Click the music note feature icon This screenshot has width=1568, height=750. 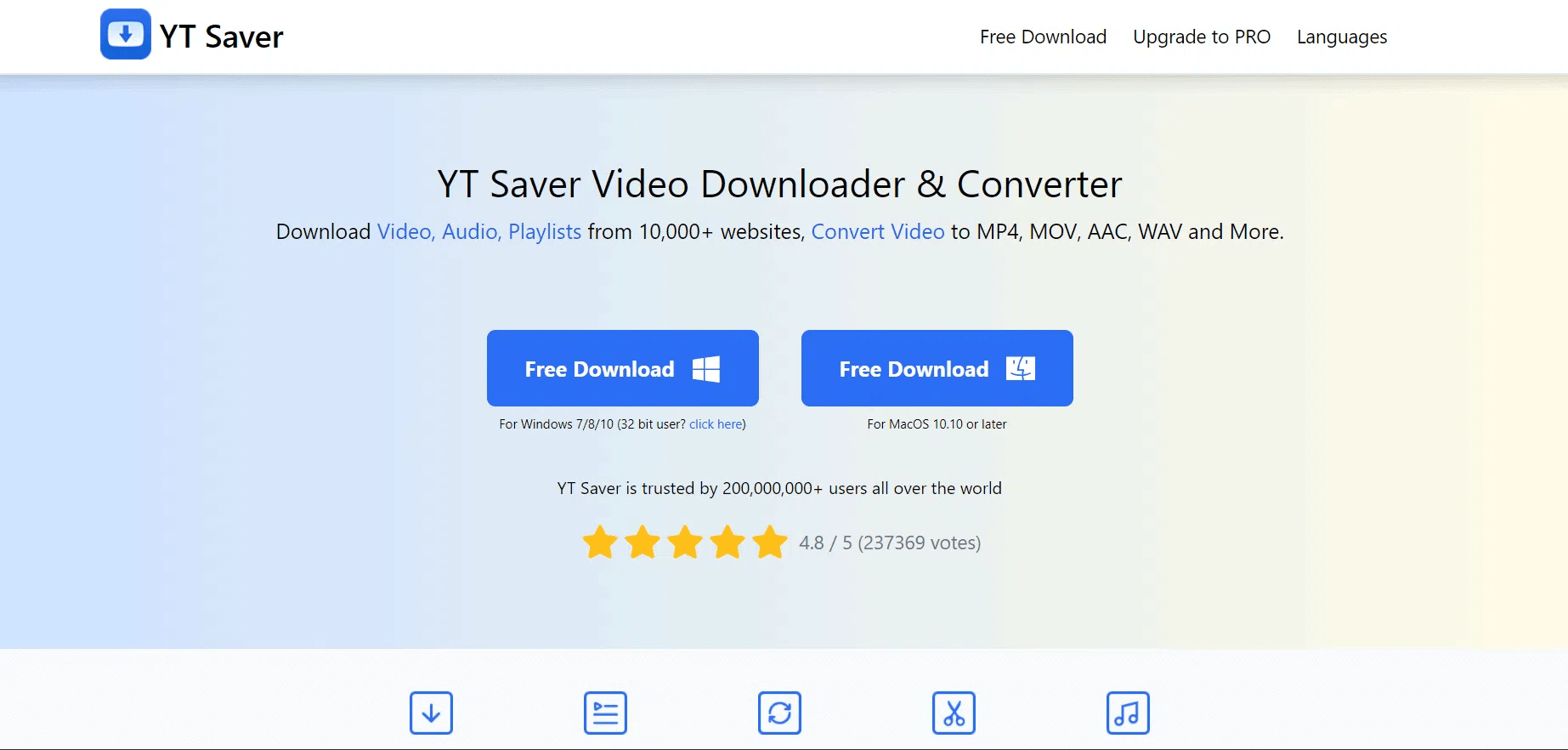pos(1128,713)
